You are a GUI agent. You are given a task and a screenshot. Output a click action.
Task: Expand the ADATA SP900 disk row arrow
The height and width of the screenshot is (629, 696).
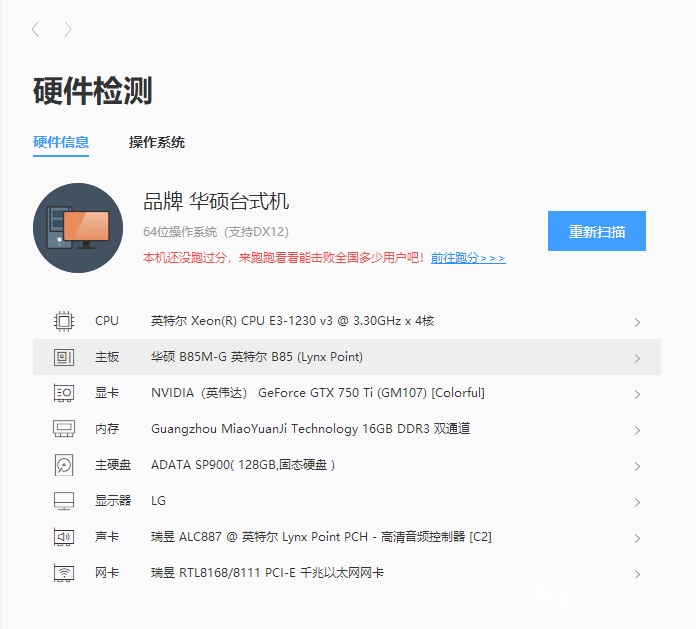(637, 466)
